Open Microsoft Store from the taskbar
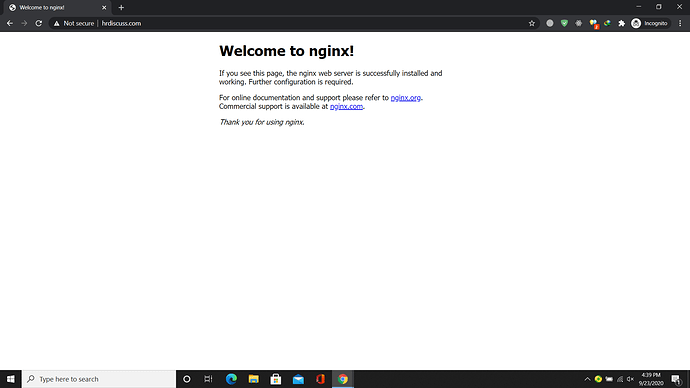 tap(276, 379)
